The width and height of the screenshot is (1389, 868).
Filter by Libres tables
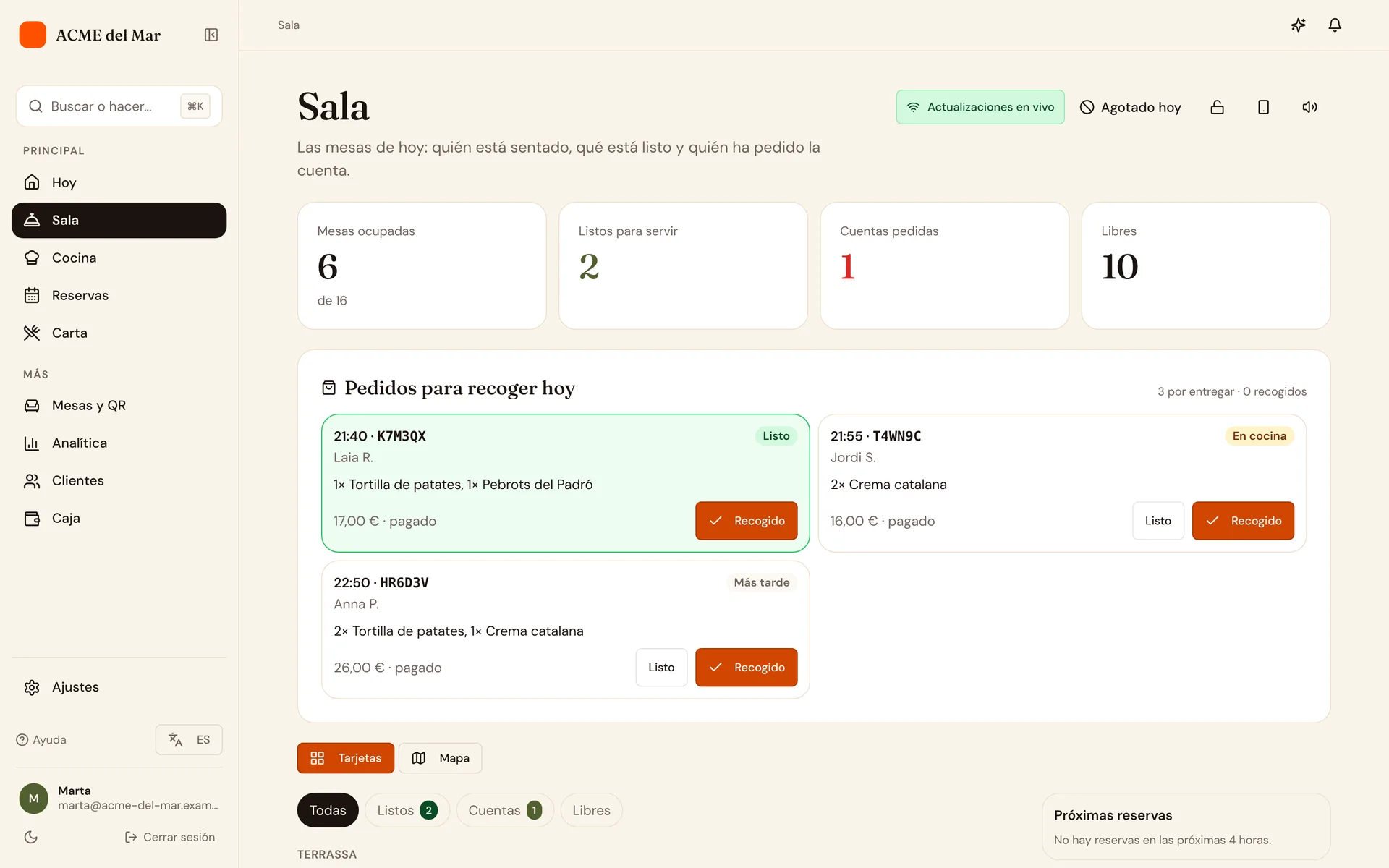[591, 810]
